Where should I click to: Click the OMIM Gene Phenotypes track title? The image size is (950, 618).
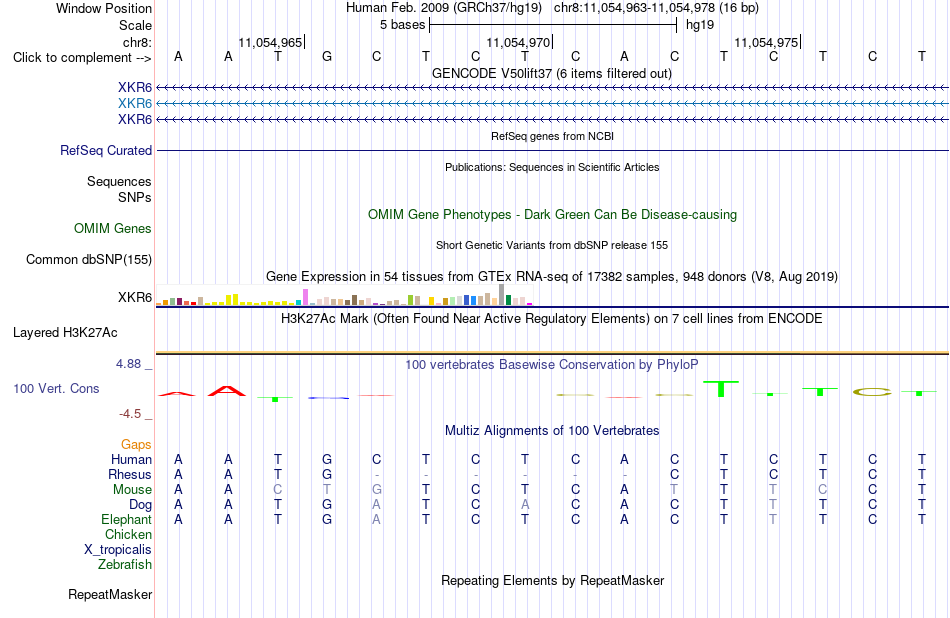tap(552, 214)
